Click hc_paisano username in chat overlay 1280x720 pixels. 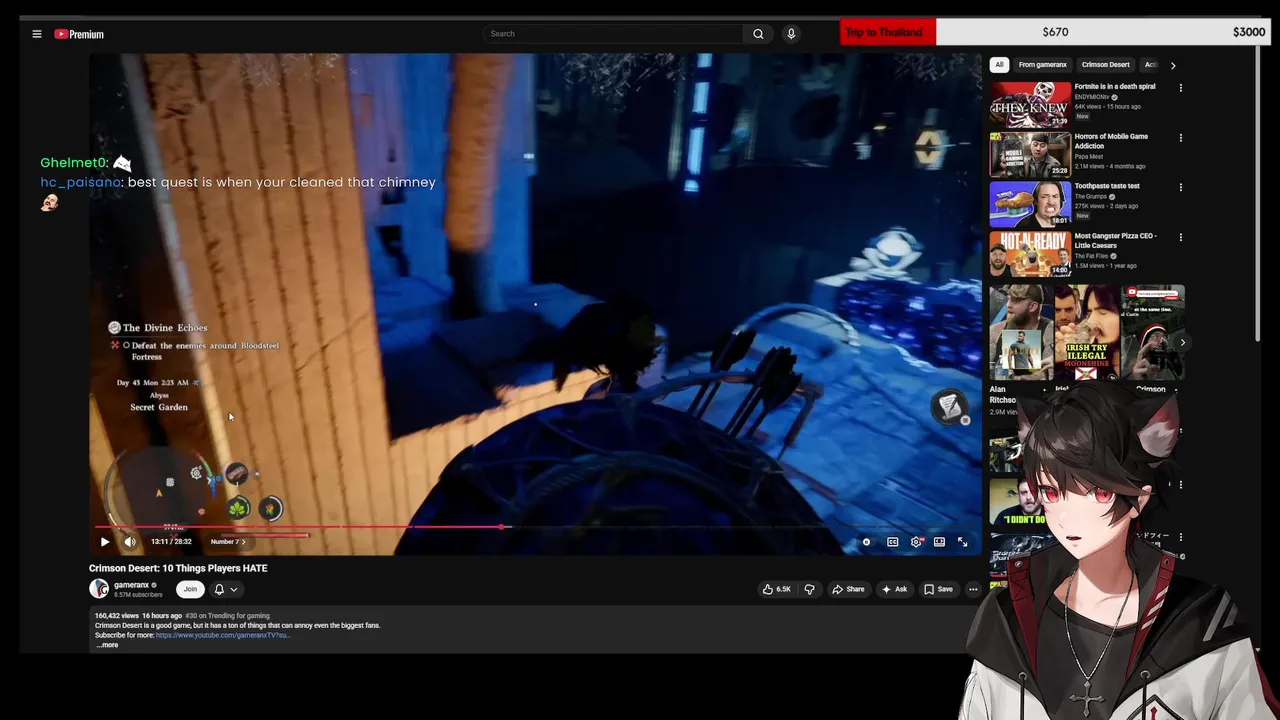(80, 182)
